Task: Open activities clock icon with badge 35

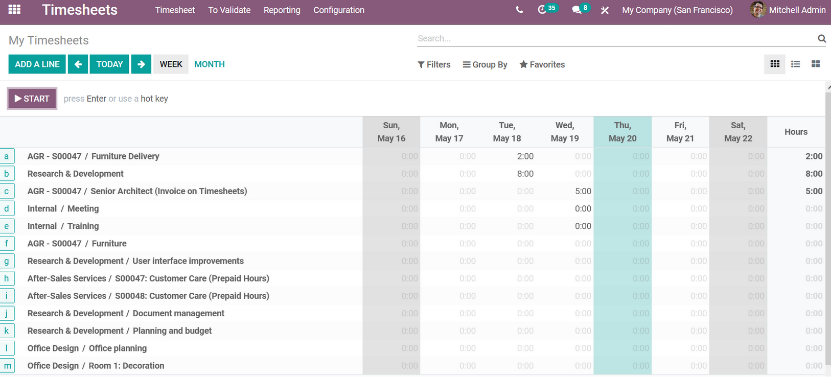Action: [542, 10]
